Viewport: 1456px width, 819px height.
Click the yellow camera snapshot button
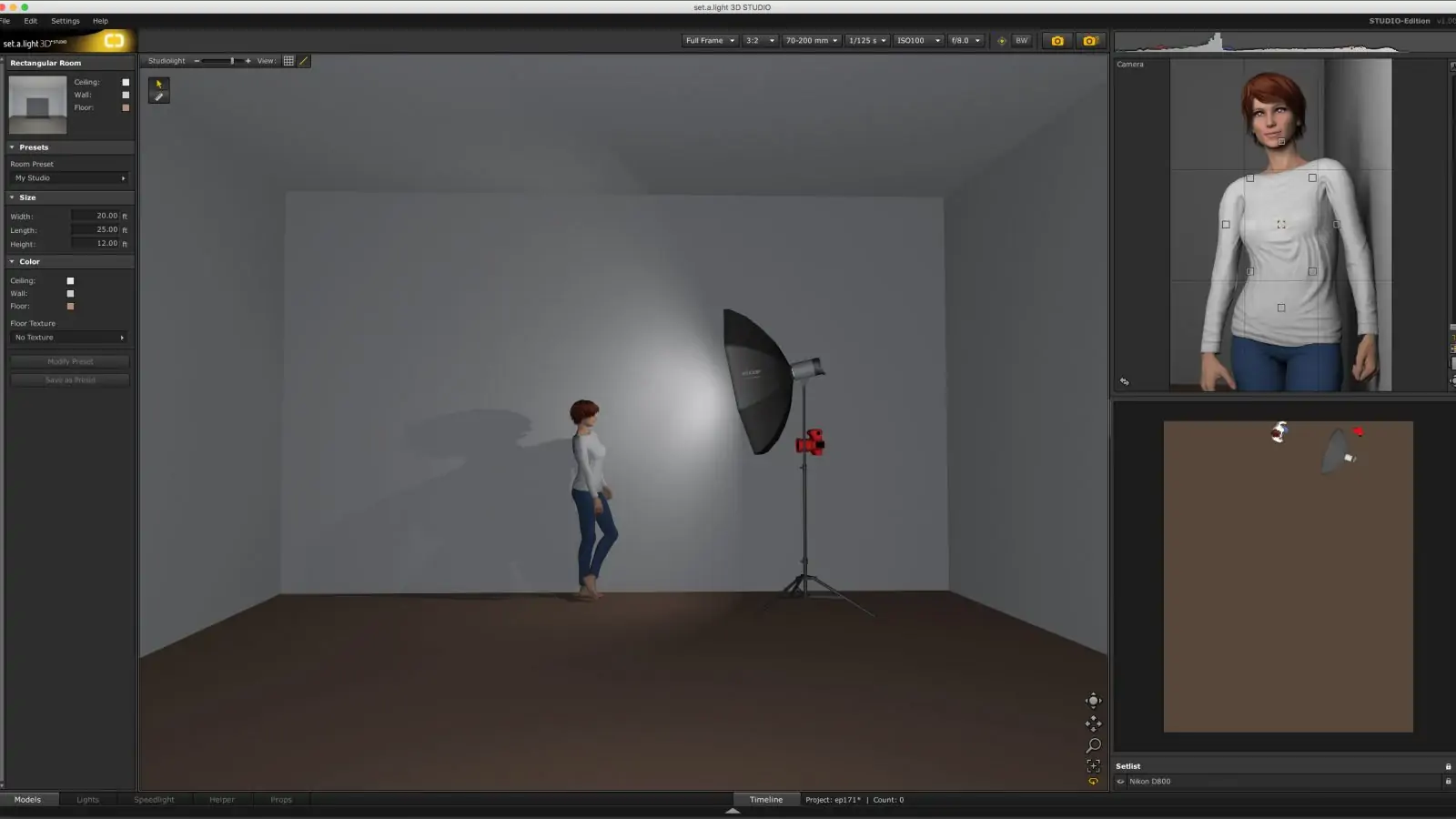click(x=1057, y=41)
